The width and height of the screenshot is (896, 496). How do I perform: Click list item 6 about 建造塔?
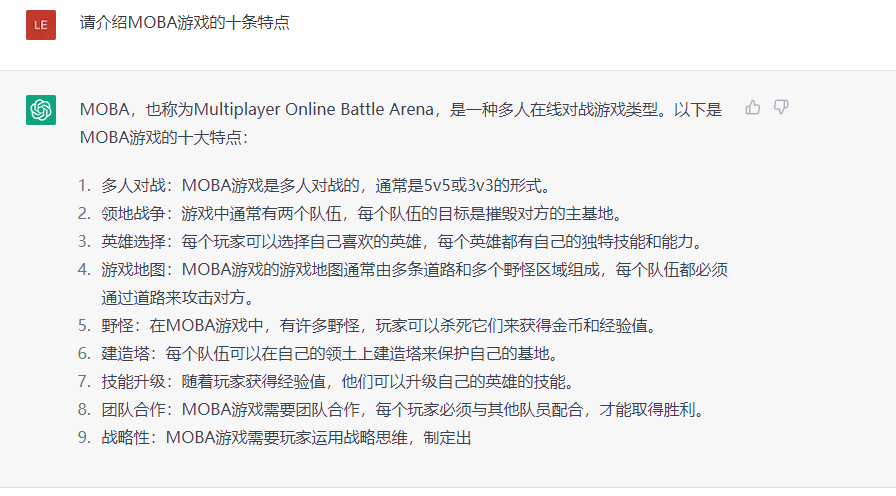pos(330,354)
